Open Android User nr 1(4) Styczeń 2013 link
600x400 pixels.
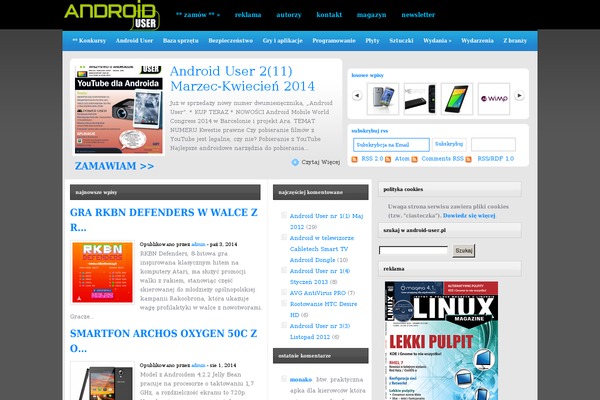(x=320, y=276)
